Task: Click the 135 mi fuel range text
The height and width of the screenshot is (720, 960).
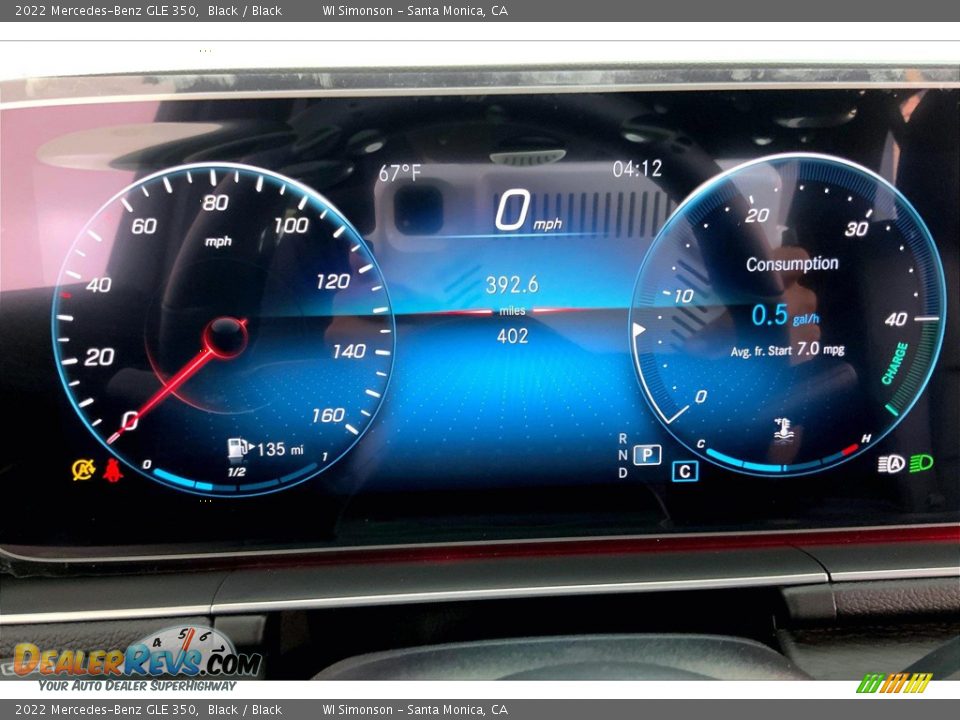Action: click(280, 449)
